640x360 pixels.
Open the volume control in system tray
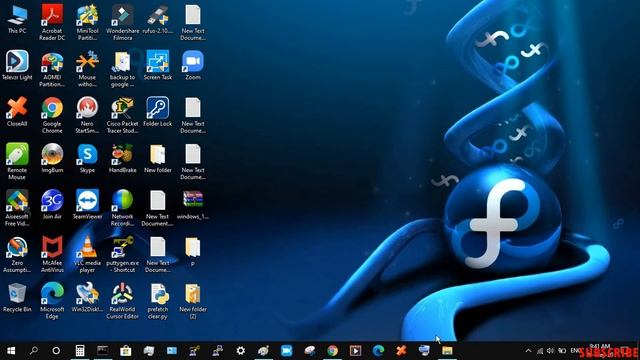tap(551, 351)
